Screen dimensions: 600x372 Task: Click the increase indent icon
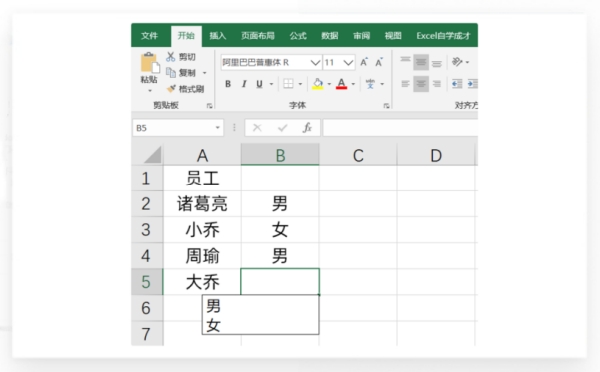click(x=473, y=84)
